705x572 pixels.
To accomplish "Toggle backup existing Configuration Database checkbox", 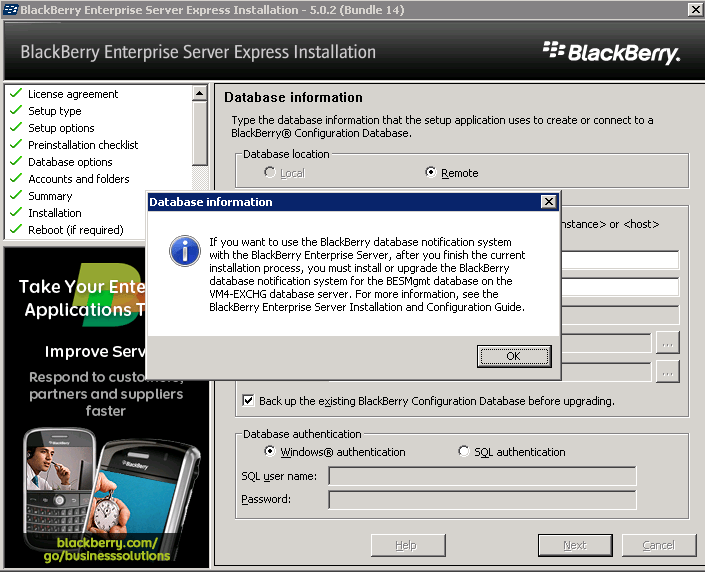I will (x=248, y=401).
